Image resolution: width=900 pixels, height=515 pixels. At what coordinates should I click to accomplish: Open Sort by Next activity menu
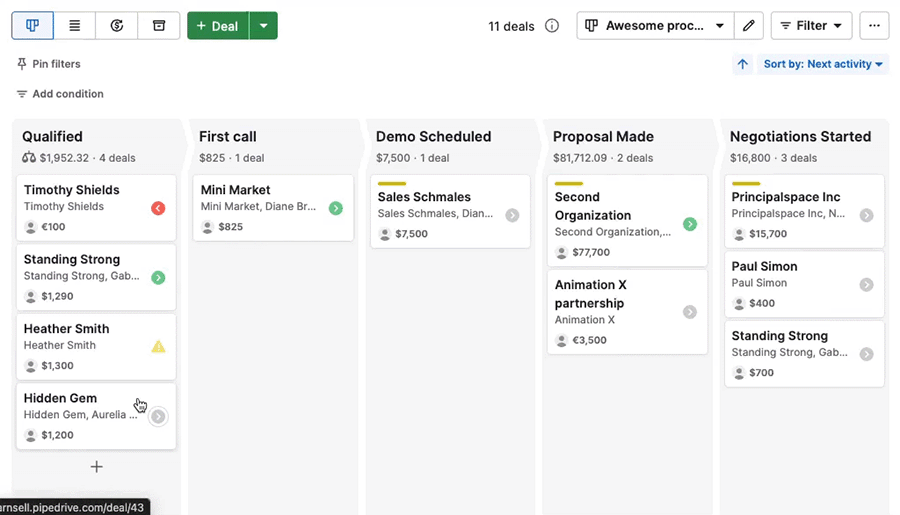click(x=823, y=64)
